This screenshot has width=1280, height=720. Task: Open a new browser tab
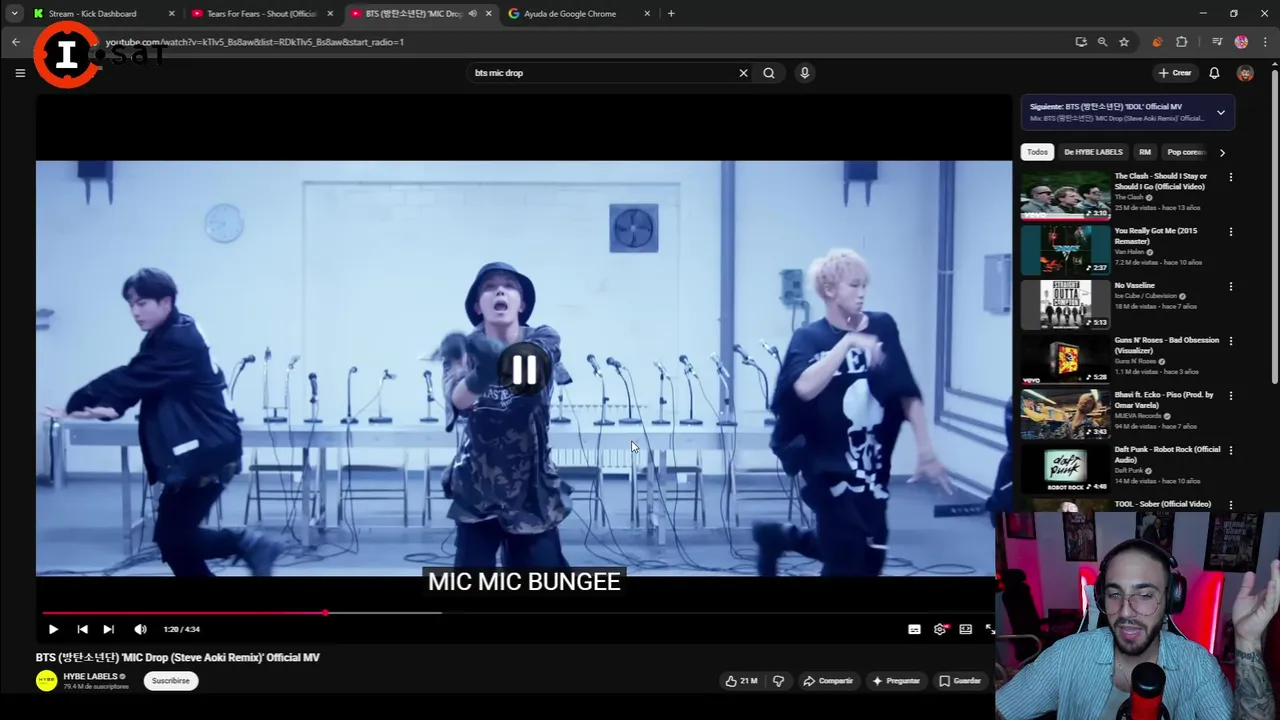(671, 14)
